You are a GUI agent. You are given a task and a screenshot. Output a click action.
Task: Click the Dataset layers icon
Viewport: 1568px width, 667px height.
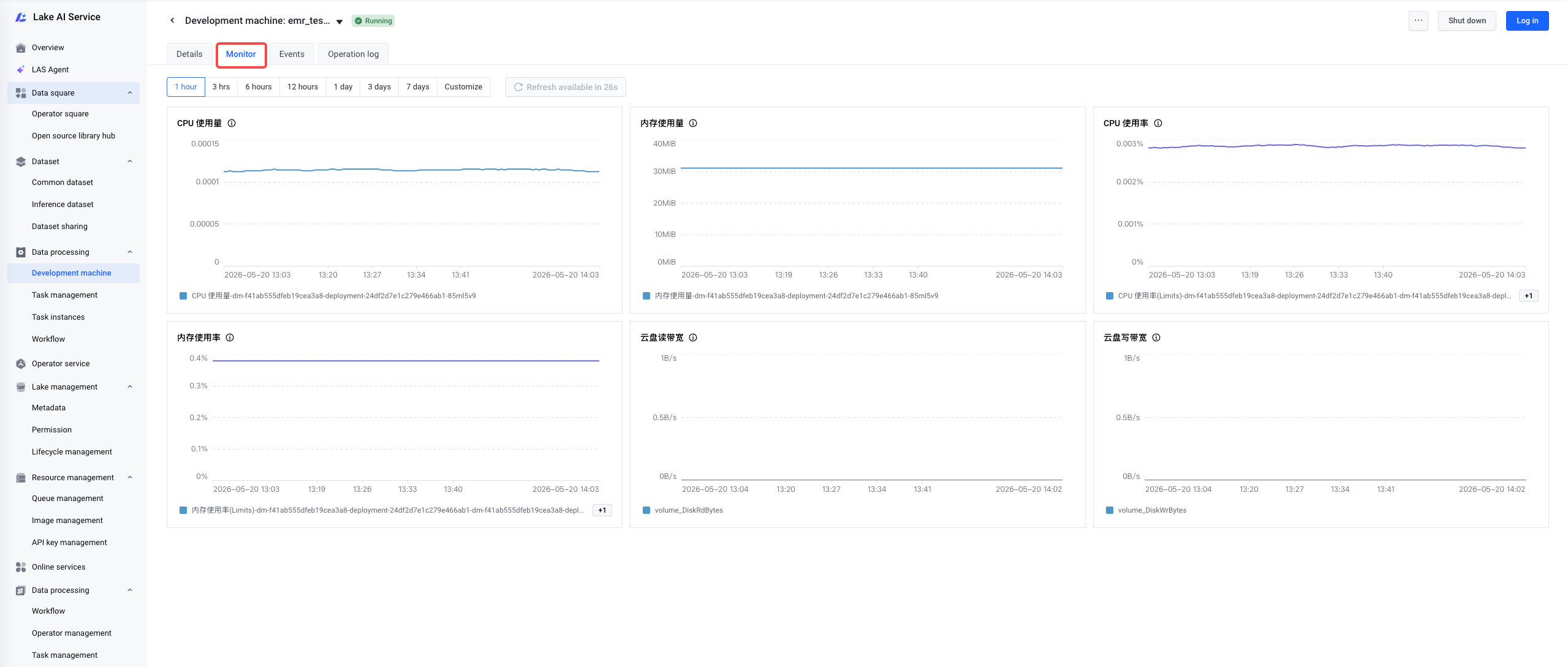click(21, 162)
